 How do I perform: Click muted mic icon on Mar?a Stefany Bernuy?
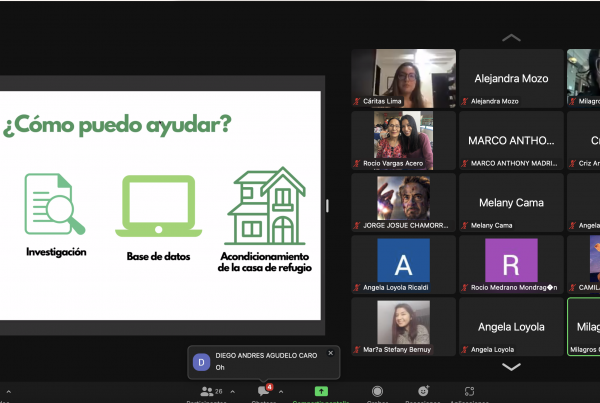pos(357,349)
